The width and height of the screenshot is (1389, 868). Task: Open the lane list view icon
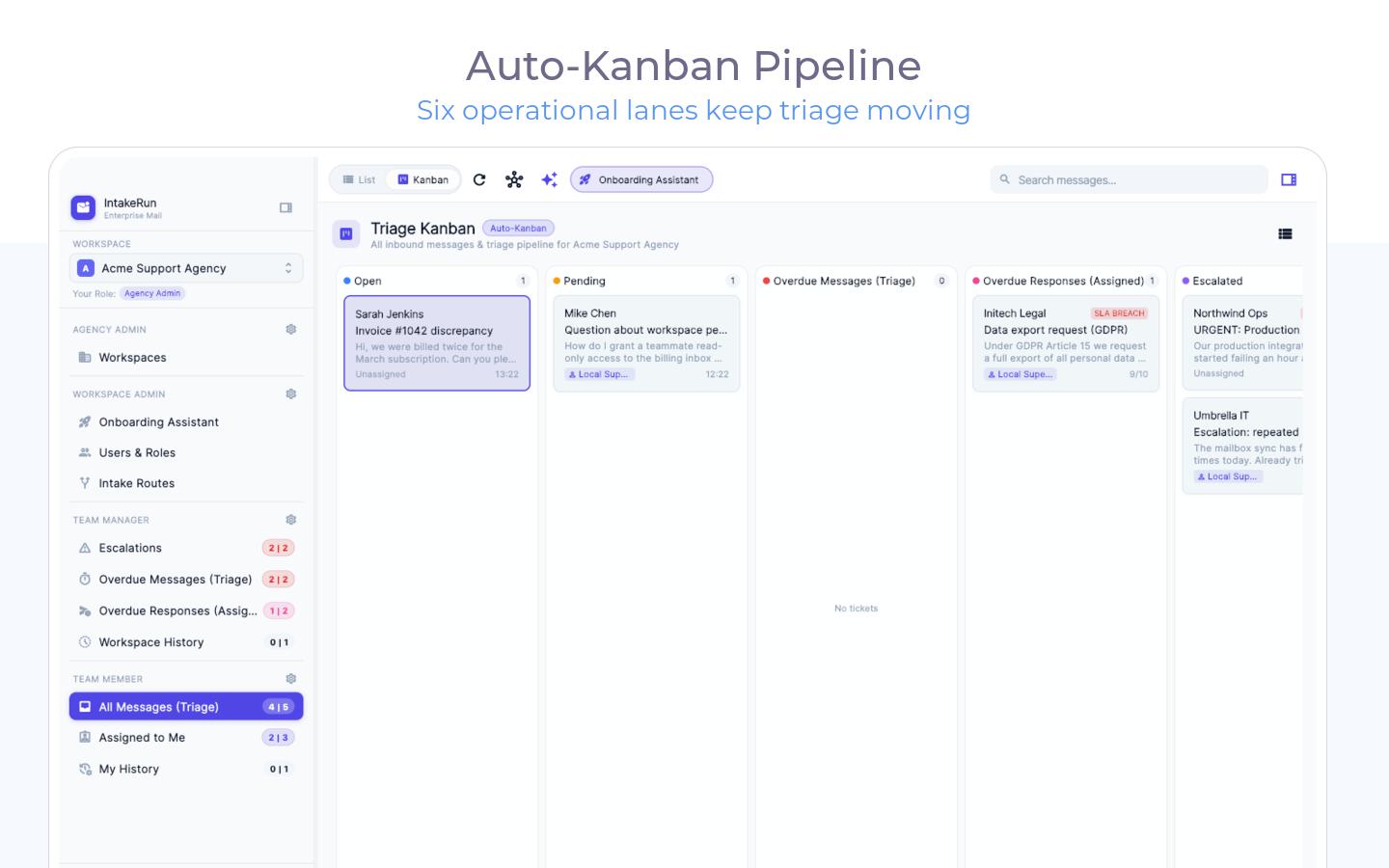coord(1285,233)
